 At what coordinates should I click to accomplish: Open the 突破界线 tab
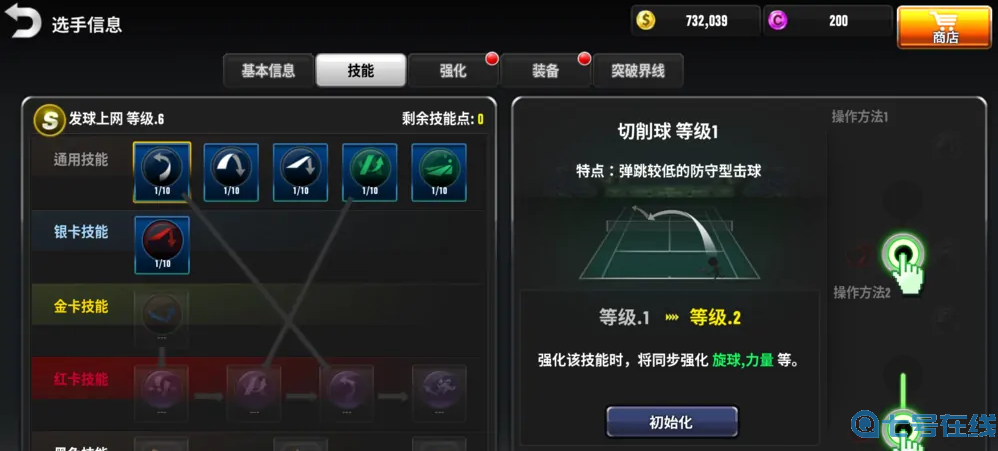click(x=638, y=70)
